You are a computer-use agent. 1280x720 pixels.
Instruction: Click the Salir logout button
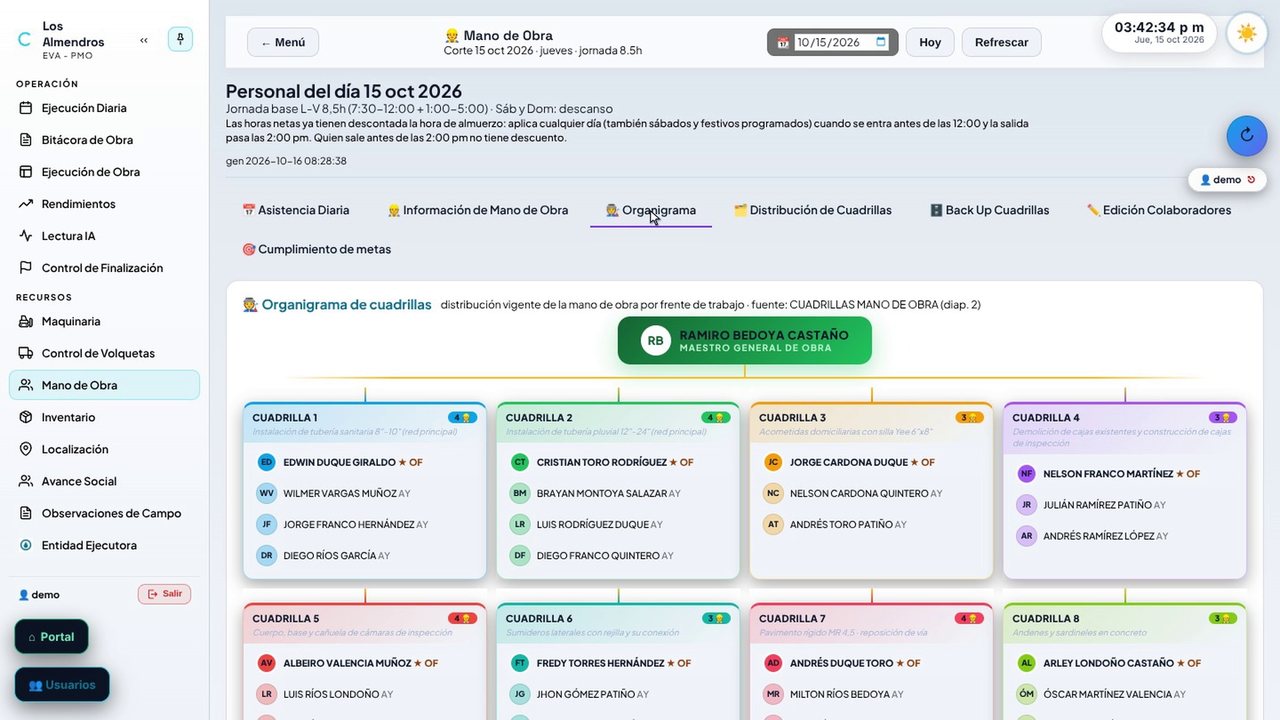[164, 594]
